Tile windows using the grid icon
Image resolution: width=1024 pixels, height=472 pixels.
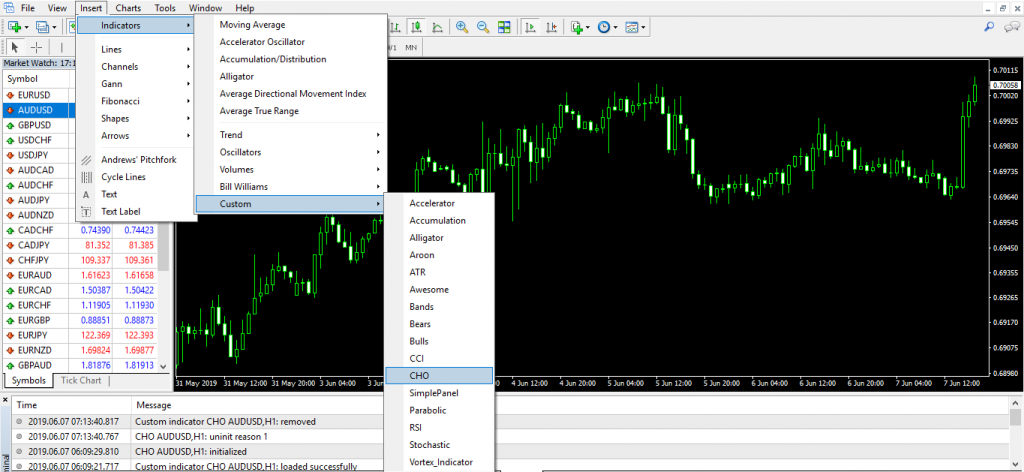click(x=504, y=27)
